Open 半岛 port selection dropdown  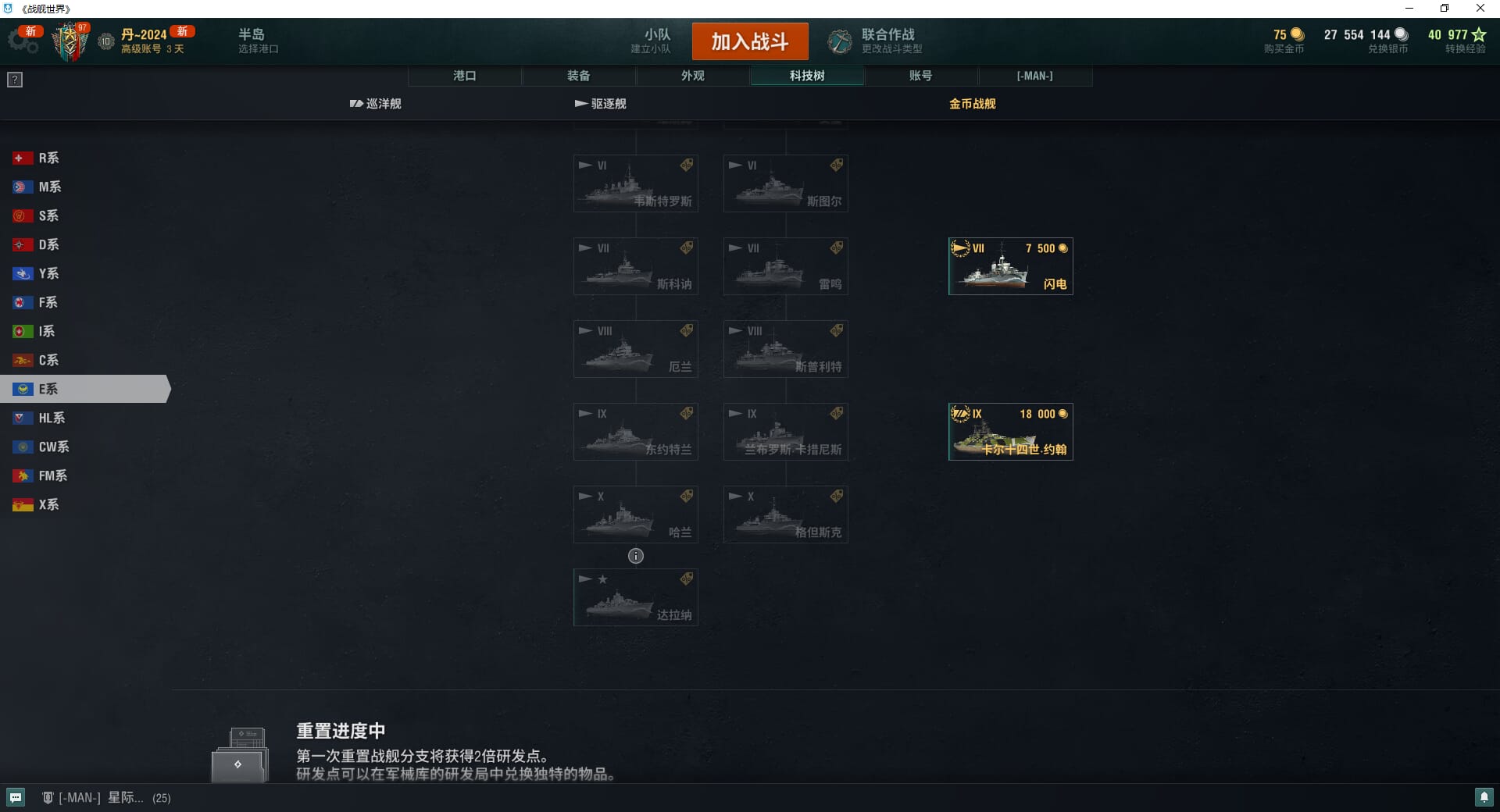pos(259,41)
